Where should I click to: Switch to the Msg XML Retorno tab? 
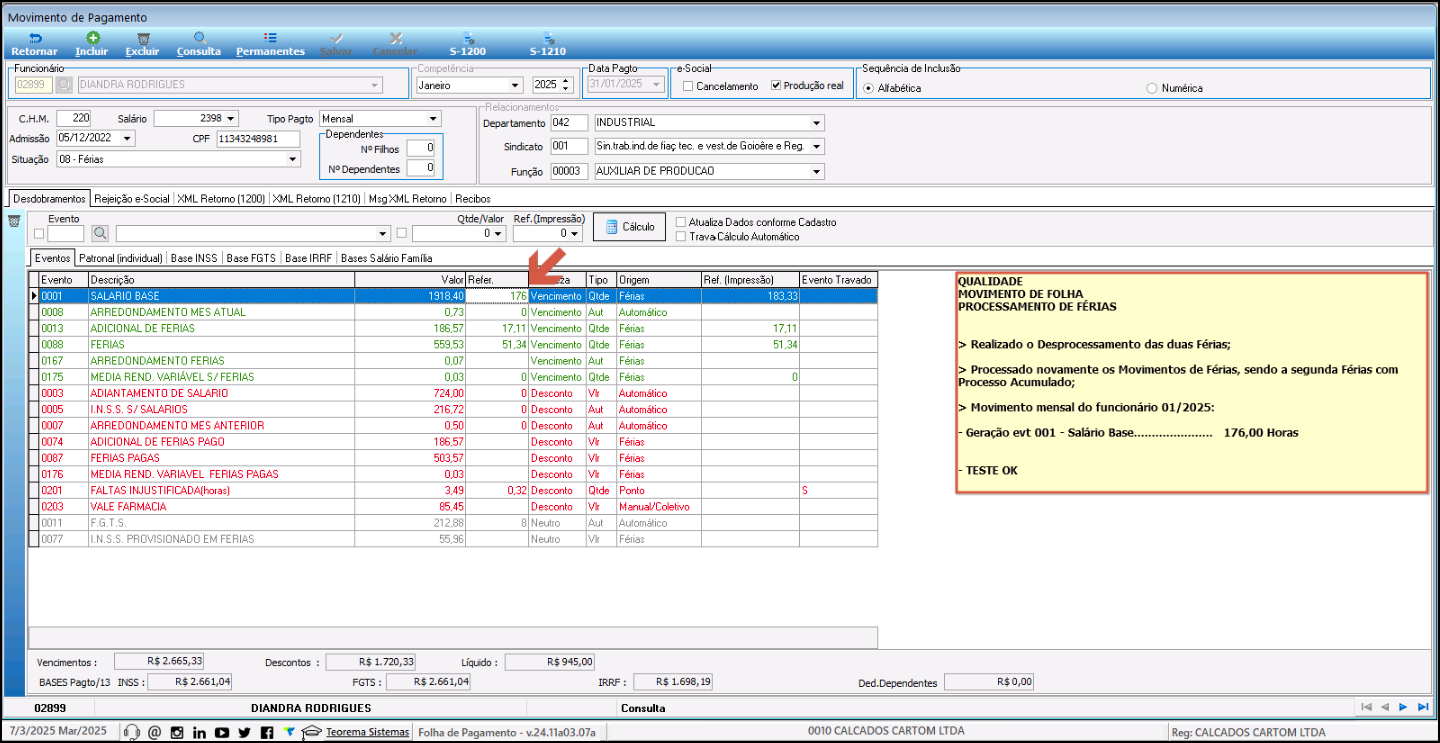point(407,198)
